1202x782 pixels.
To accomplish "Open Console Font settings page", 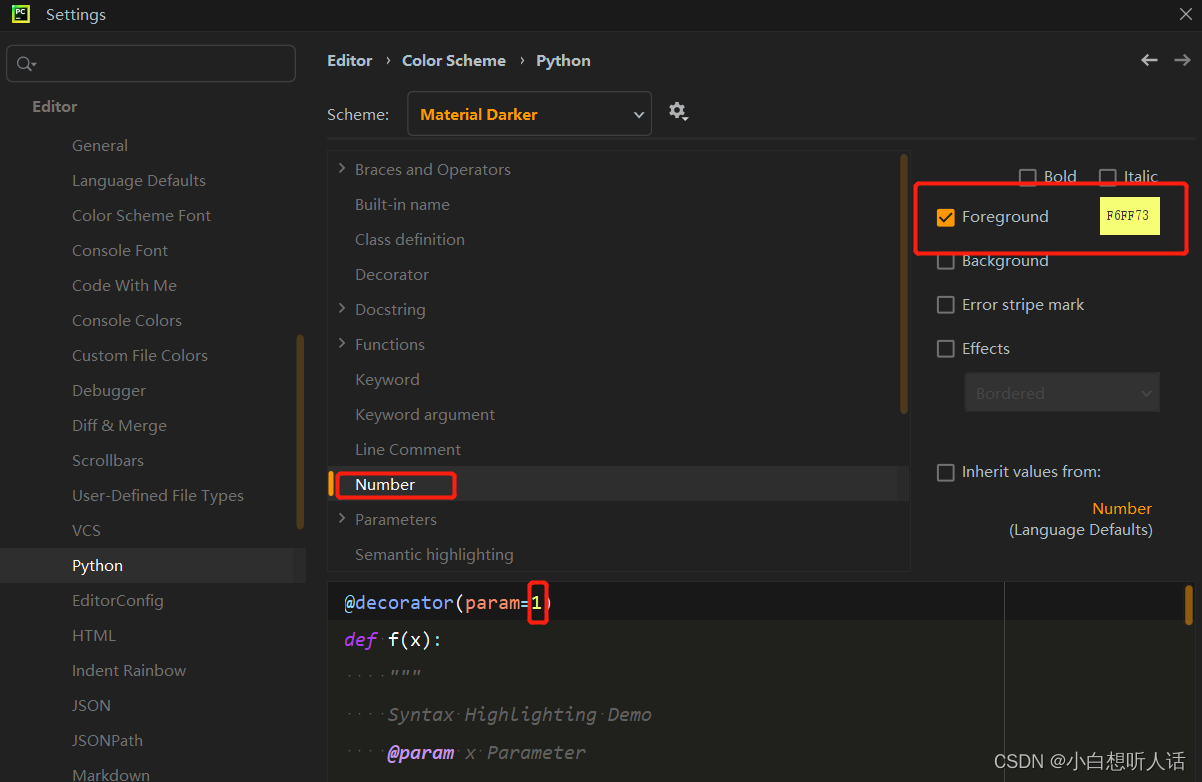I will coord(120,250).
